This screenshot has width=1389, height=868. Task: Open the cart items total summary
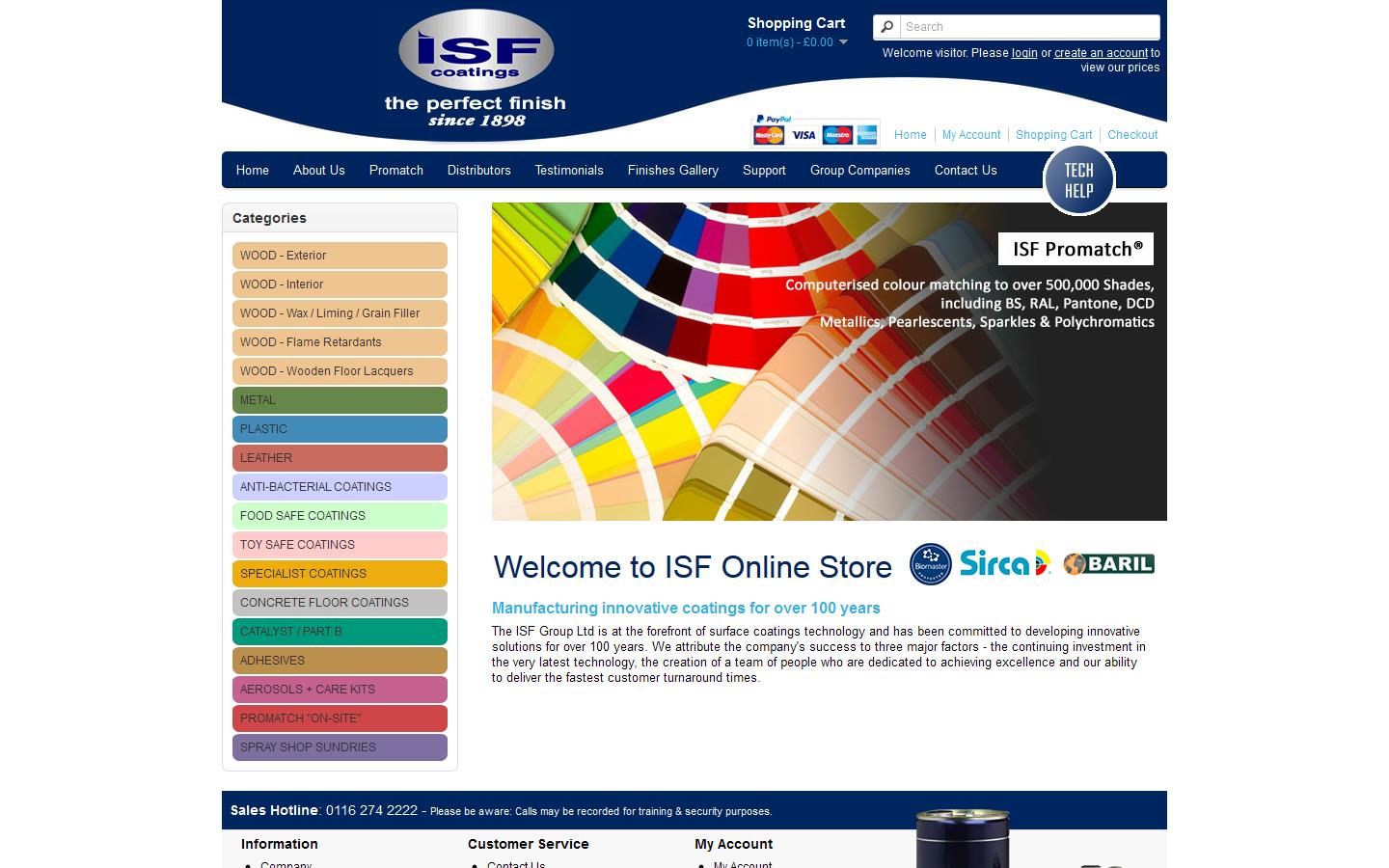(x=789, y=42)
